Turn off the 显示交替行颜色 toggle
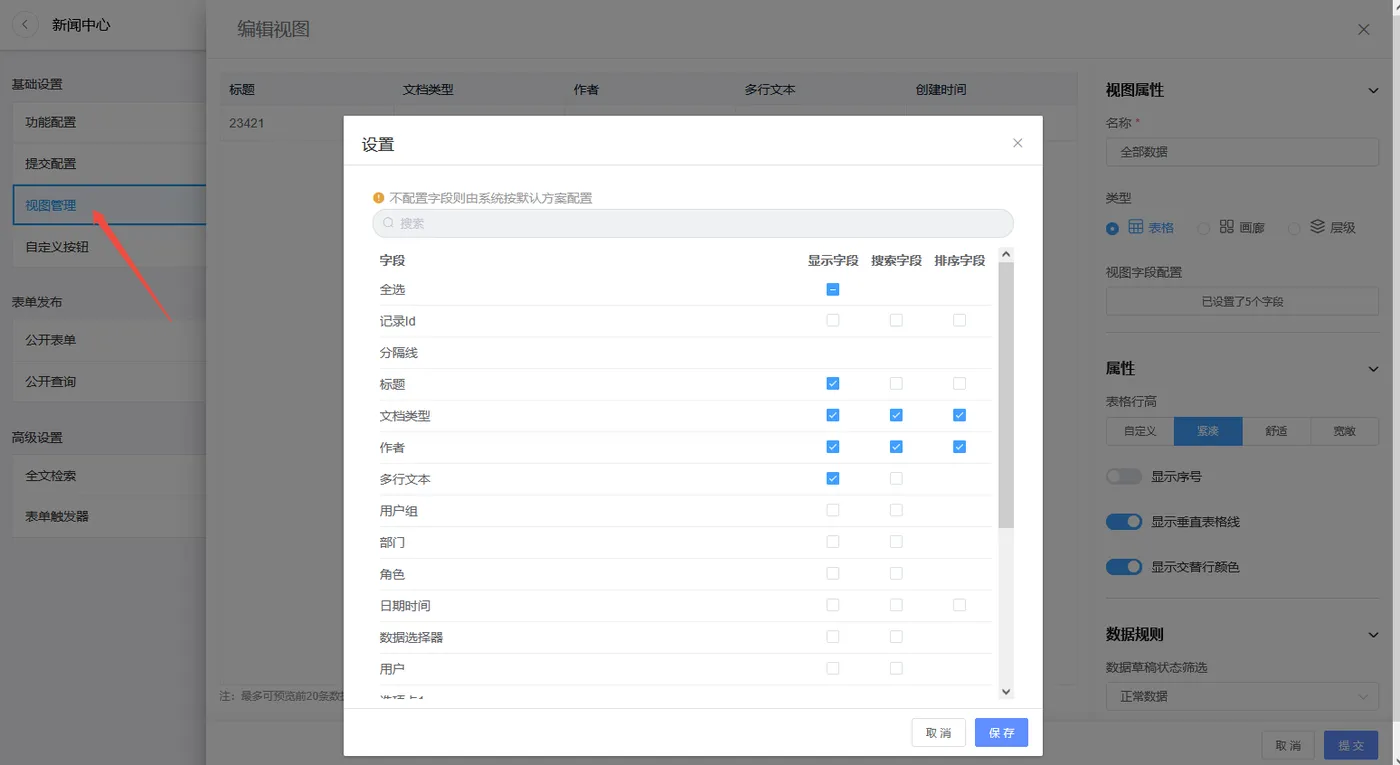The width and height of the screenshot is (1400, 765). [1123, 566]
